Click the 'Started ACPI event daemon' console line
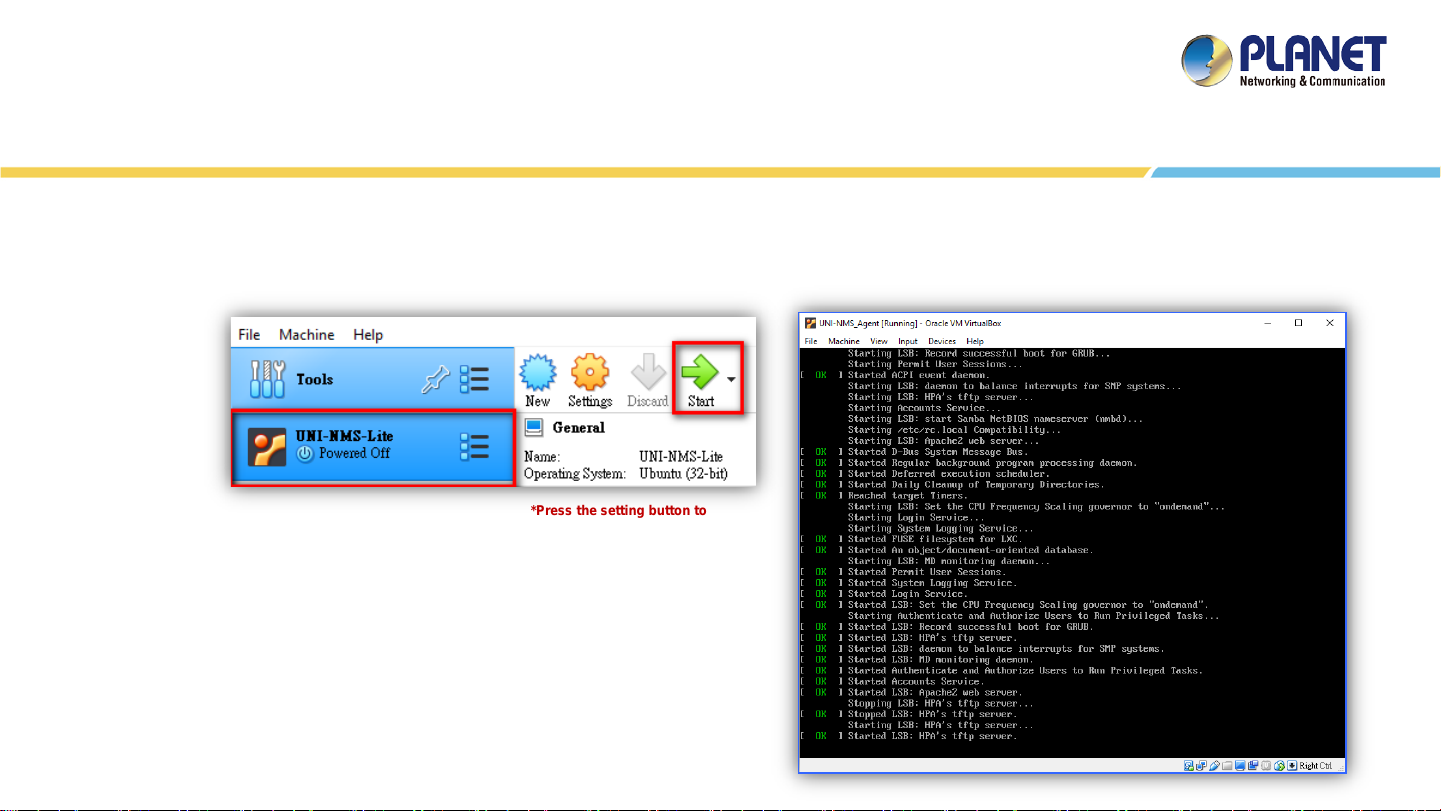Image resolution: width=1441 pixels, height=811 pixels. pyautogui.click(x=919, y=375)
